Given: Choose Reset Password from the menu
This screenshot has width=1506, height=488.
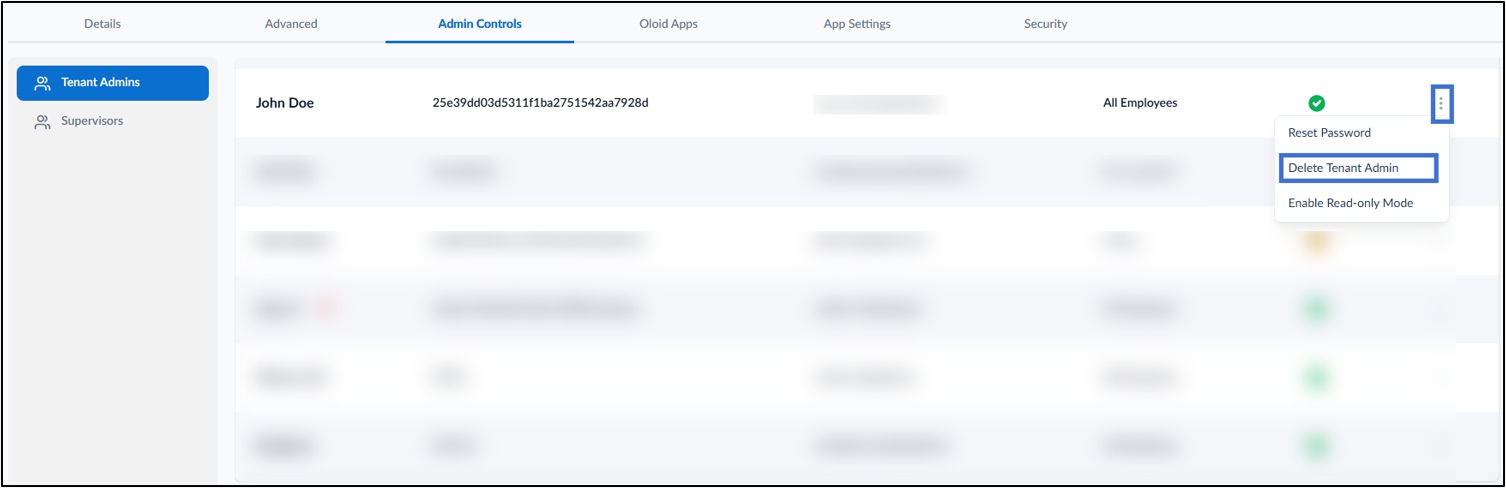Looking at the screenshot, I should 1329,133.
